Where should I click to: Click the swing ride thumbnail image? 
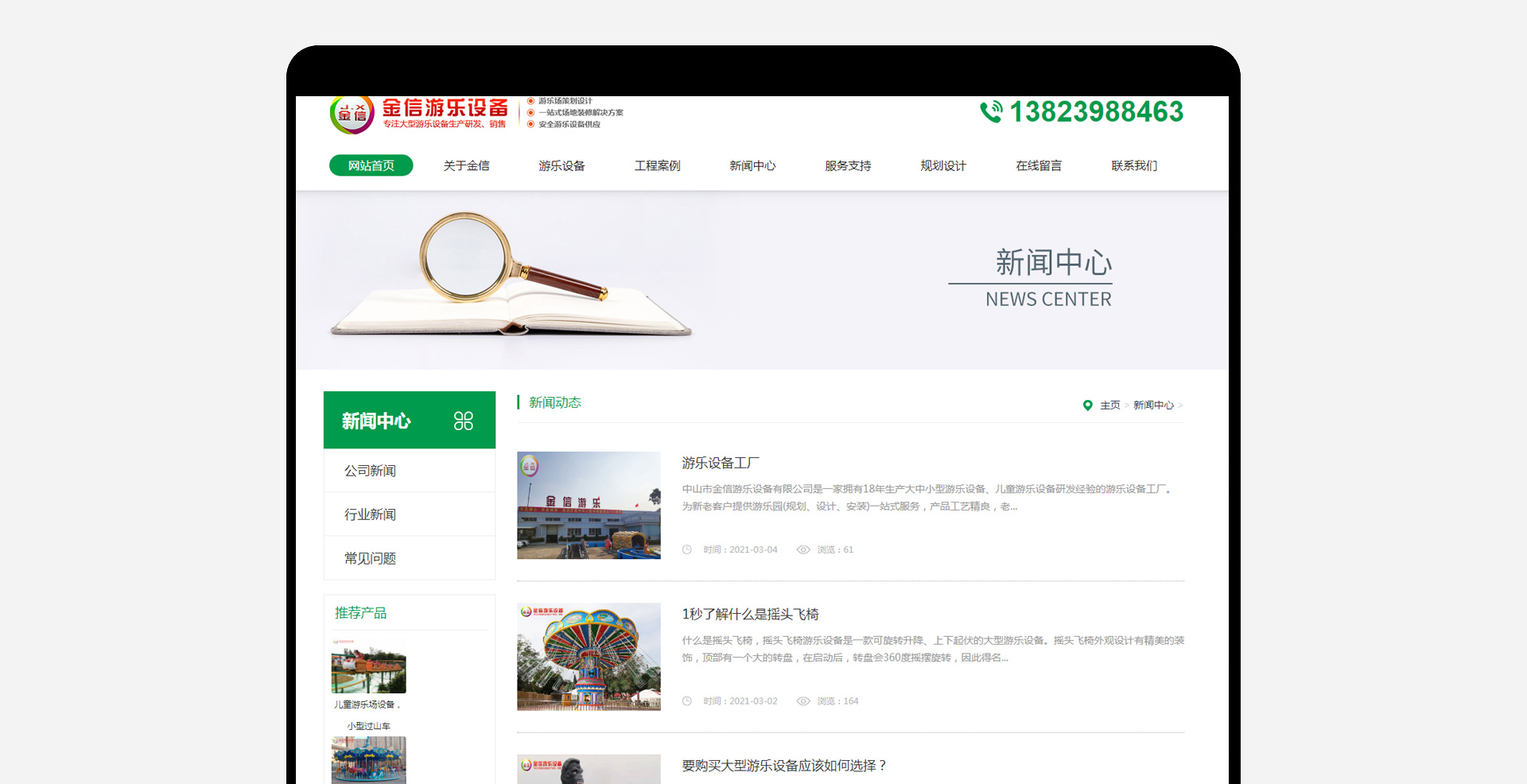click(x=589, y=656)
